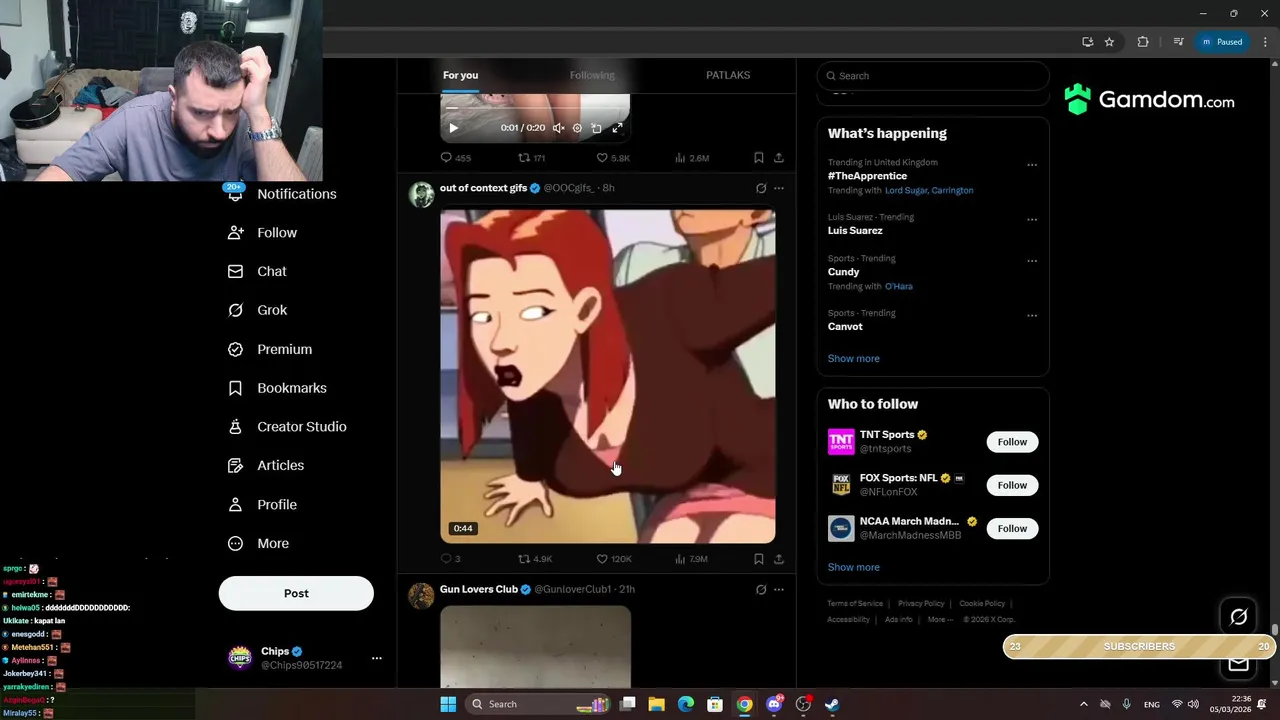1280x720 pixels.
Task: Open Notifications in the sidebar
Action: 284,194
